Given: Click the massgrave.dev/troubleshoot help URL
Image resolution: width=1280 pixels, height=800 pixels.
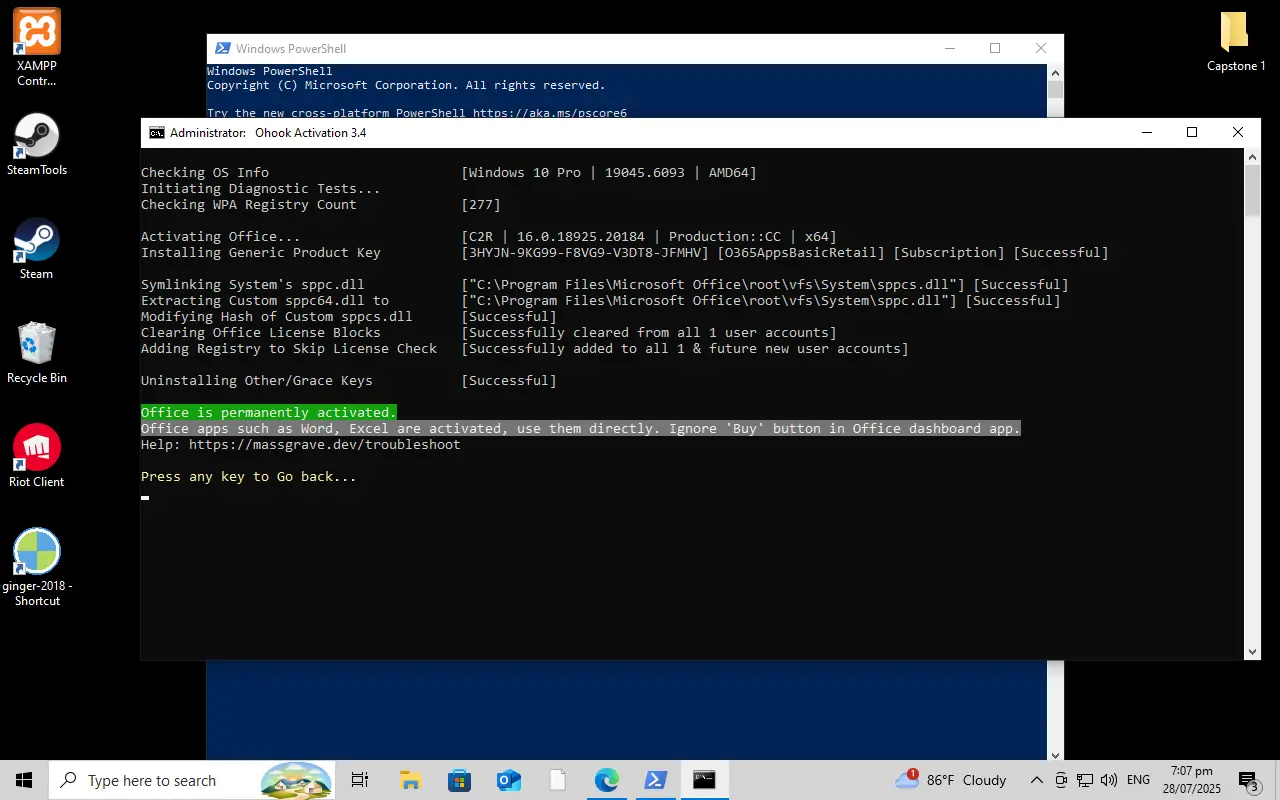Looking at the screenshot, I should (325, 444).
